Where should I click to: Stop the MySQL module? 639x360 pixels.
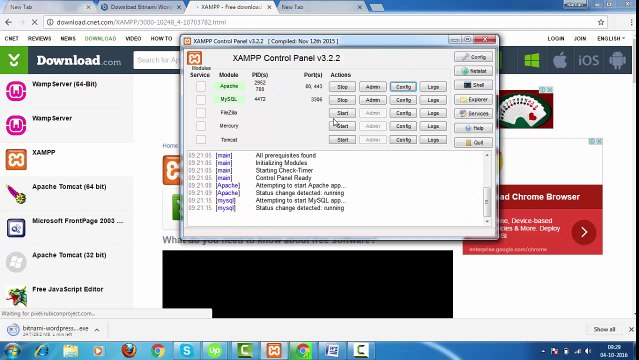pyautogui.click(x=342, y=100)
